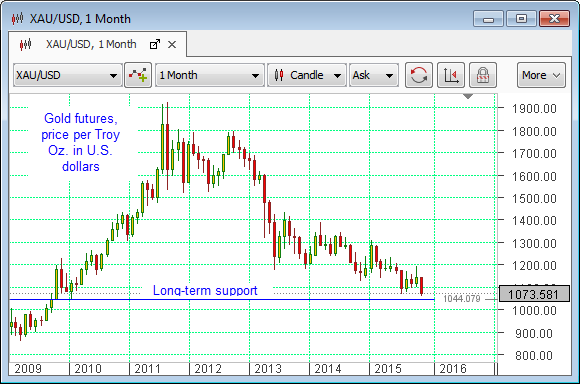Click the 2016 label on the time axis
580x384 pixels.
click(453, 369)
